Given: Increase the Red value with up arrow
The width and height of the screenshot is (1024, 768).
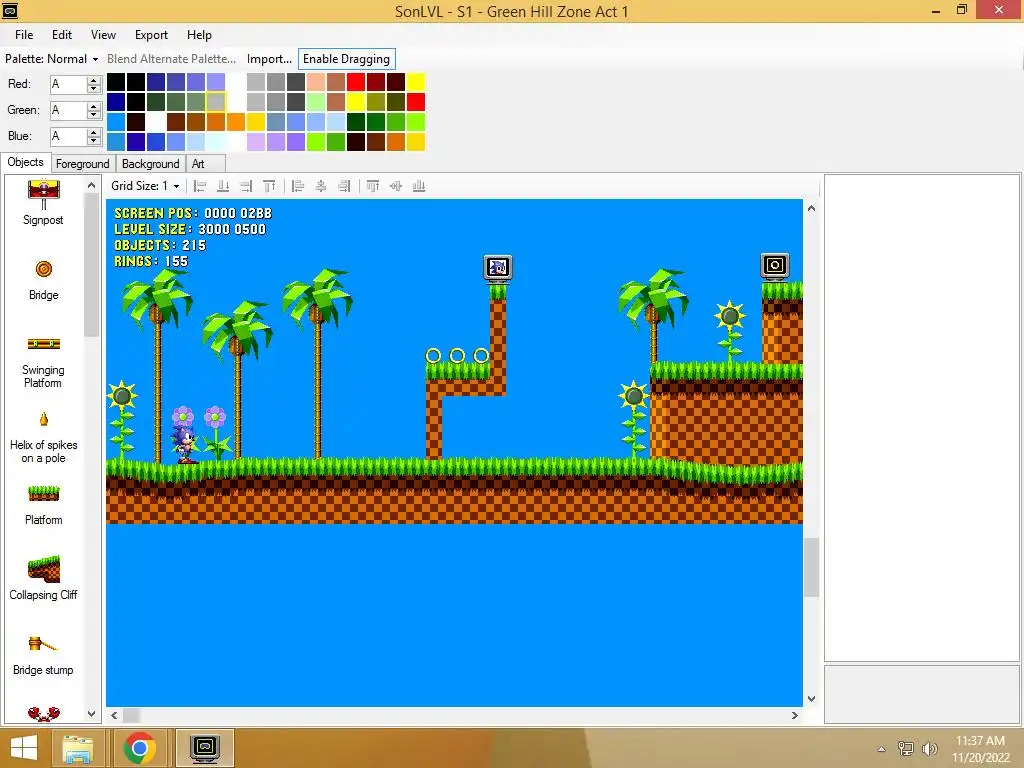Looking at the screenshot, I should point(93,80).
